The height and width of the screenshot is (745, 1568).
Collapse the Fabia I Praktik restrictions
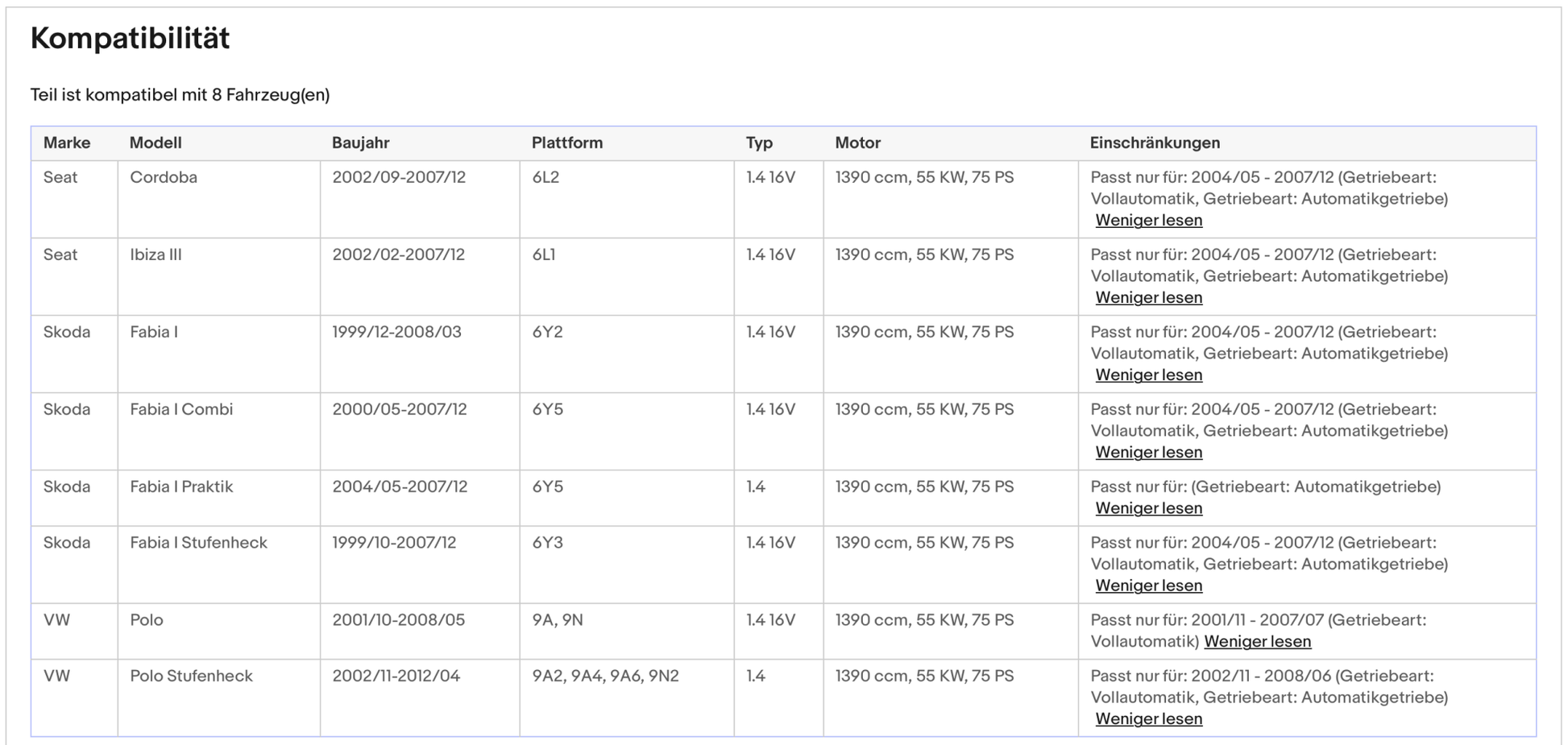[x=1148, y=508]
